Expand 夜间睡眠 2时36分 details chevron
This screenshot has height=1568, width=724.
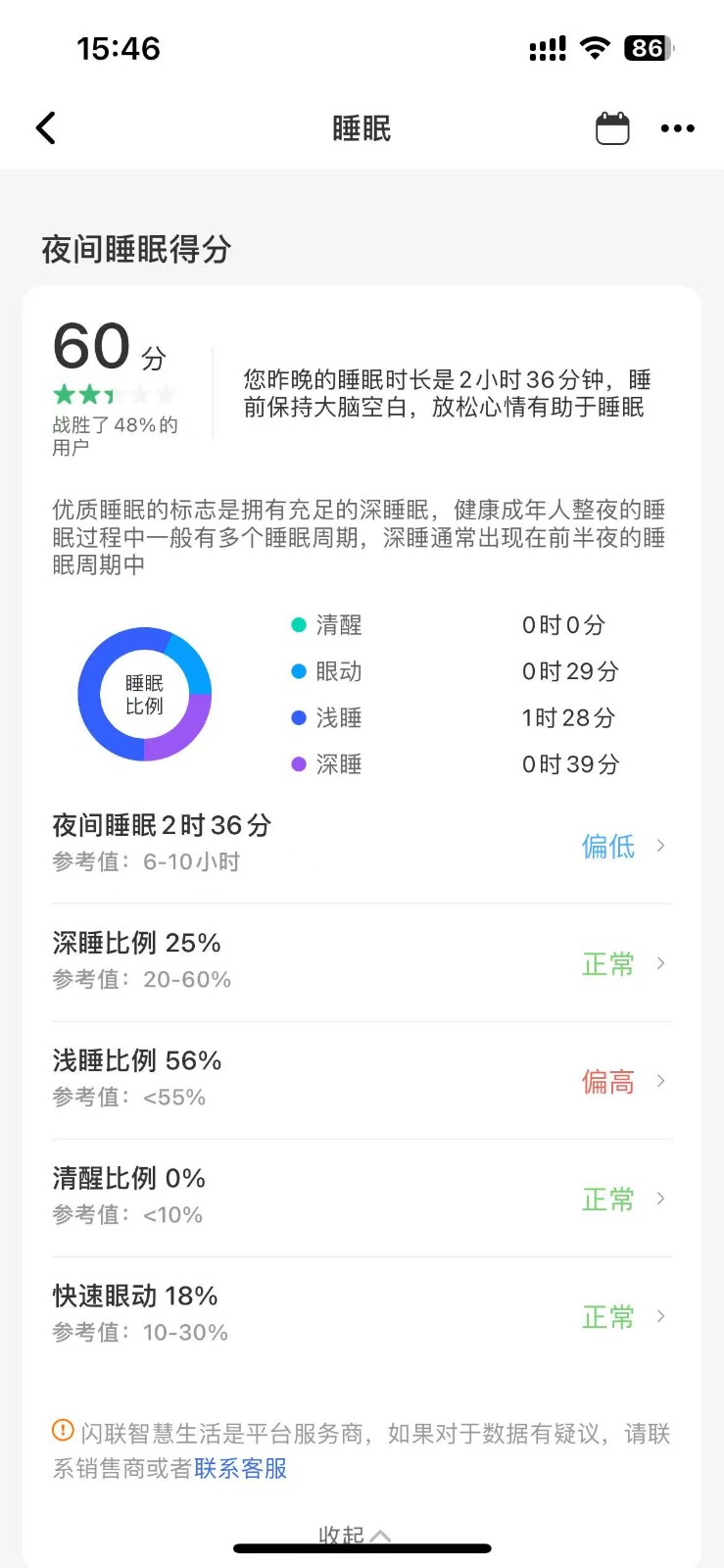click(661, 846)
